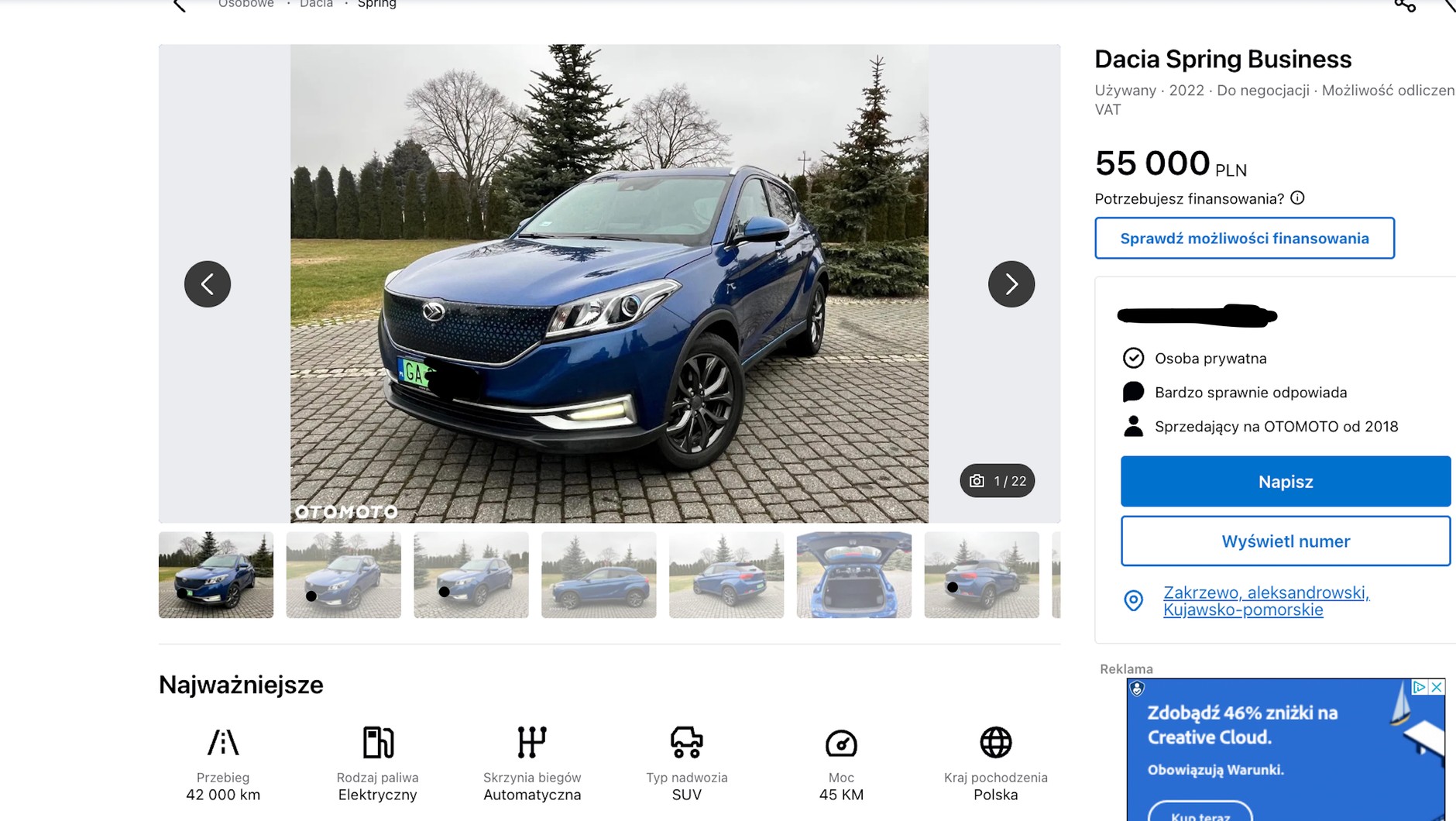
Task: Show the previous gallery photo
Action: pyautogui.click(x=208, y=284)
